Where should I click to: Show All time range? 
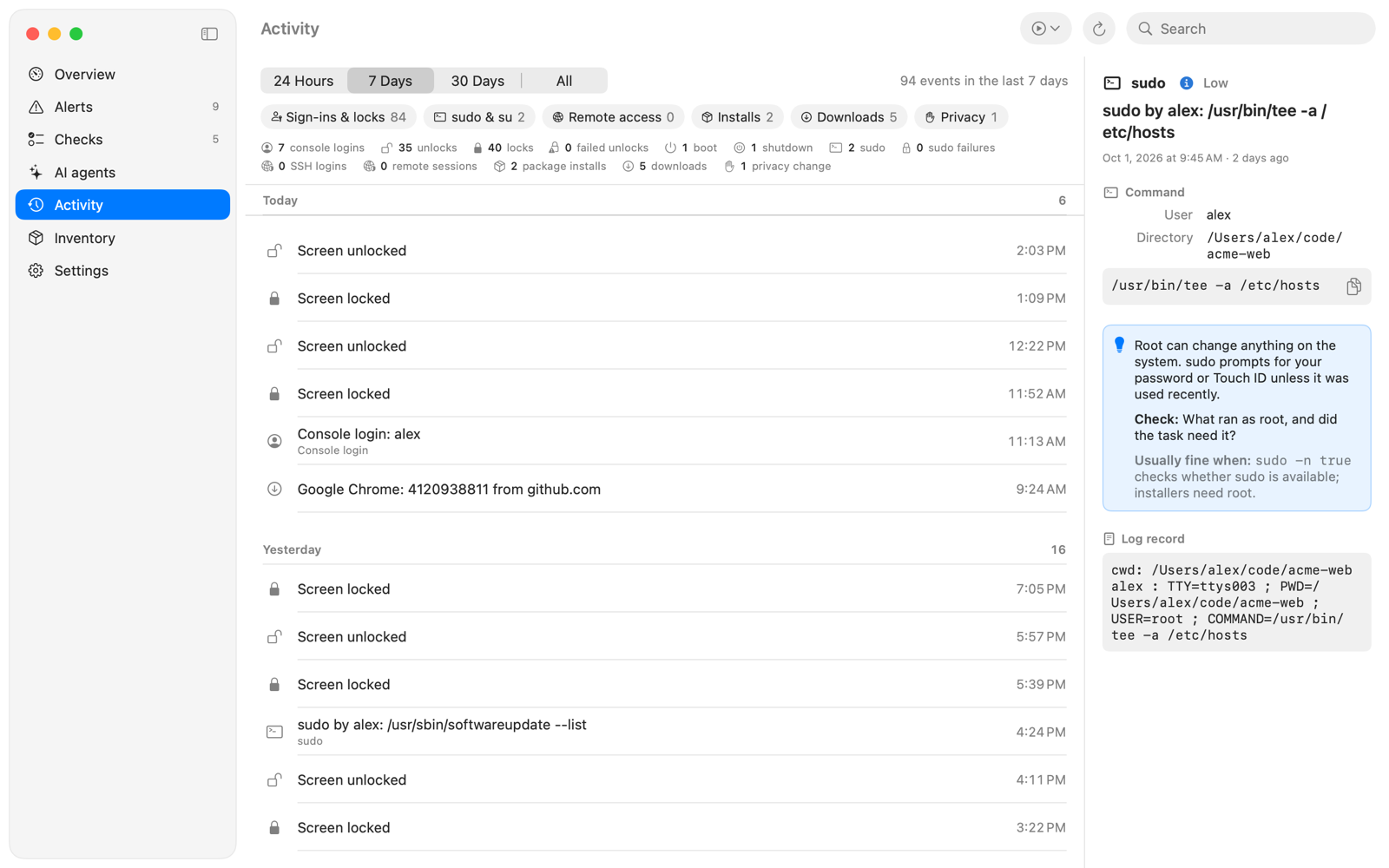pos(564,81)
